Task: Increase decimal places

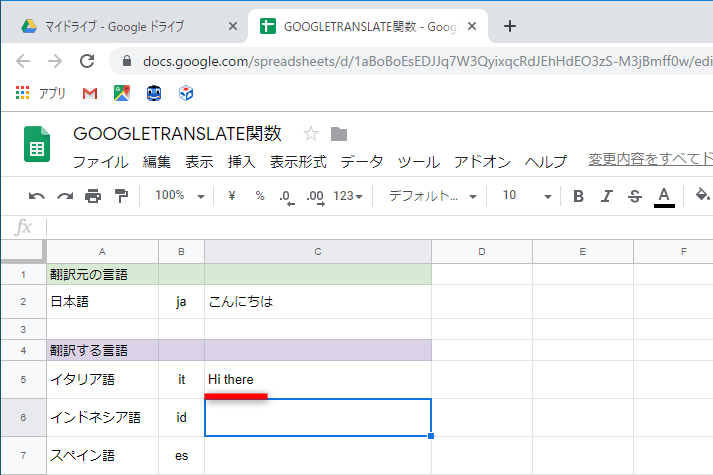Action: [x=315, y=197]
